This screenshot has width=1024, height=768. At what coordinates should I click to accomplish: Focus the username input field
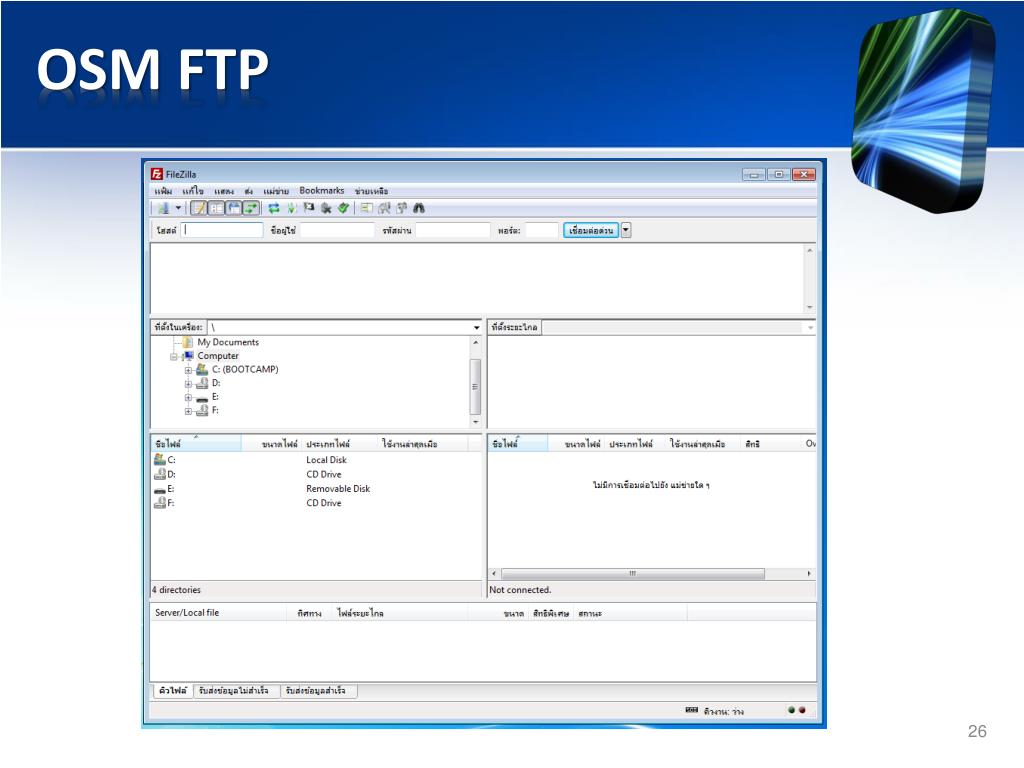(337, 230)
